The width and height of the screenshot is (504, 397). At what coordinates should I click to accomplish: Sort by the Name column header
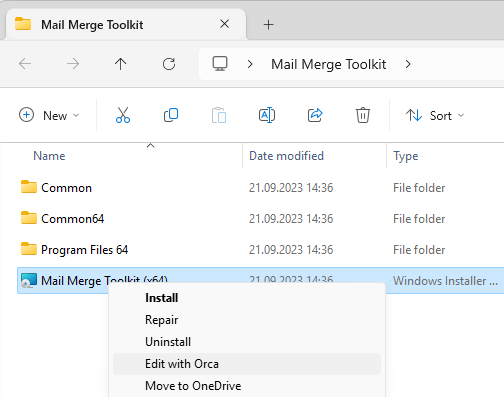49,156
